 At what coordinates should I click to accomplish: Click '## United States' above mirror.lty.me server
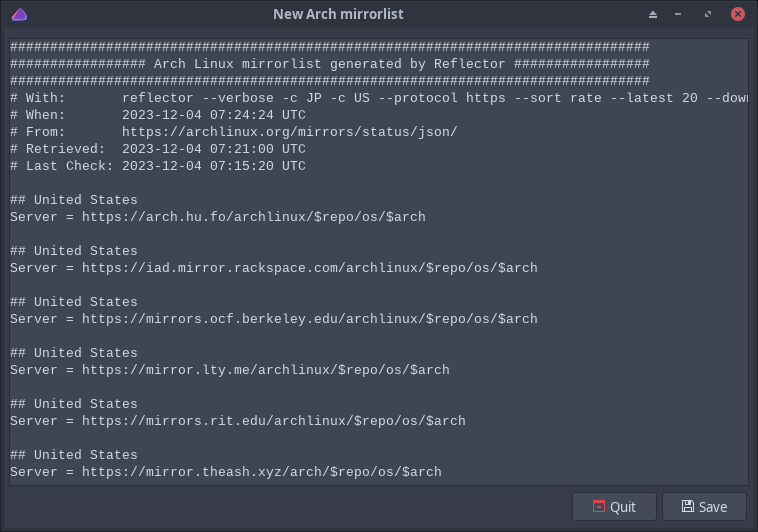pos(74,353)
